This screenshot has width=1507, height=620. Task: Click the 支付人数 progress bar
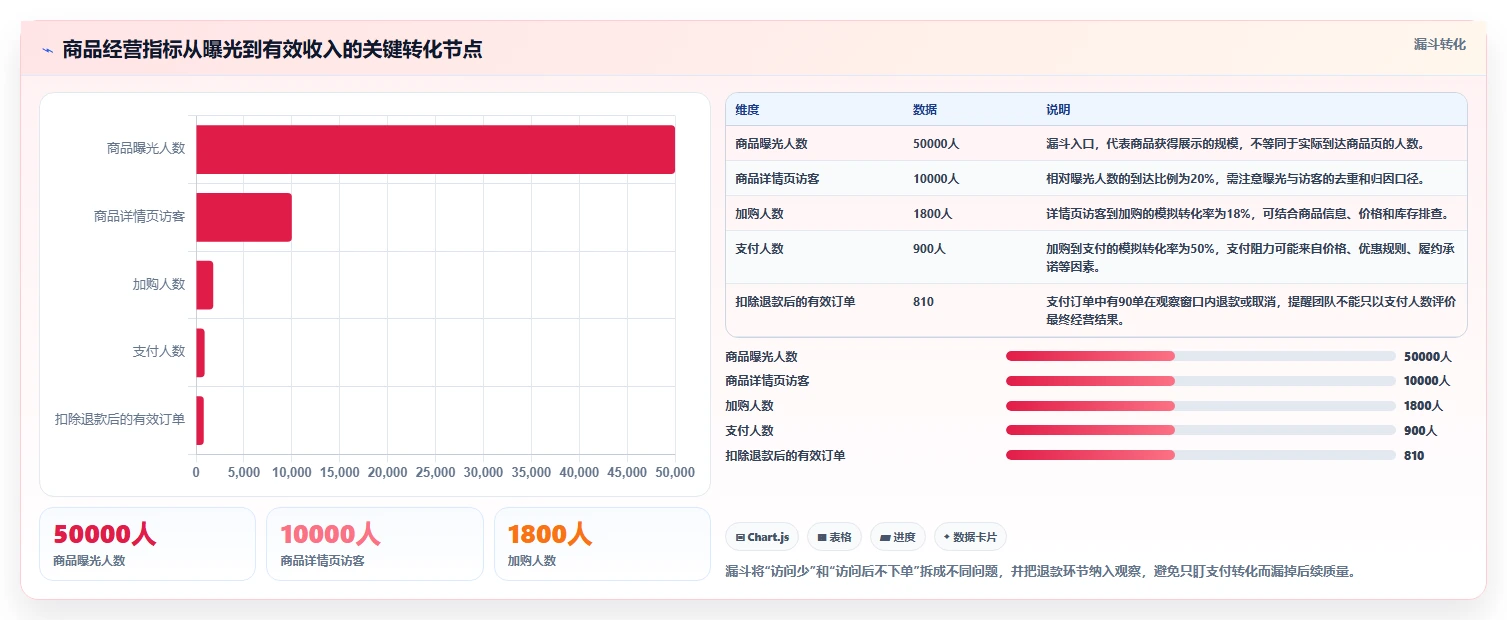click(x=1200, y=430)
